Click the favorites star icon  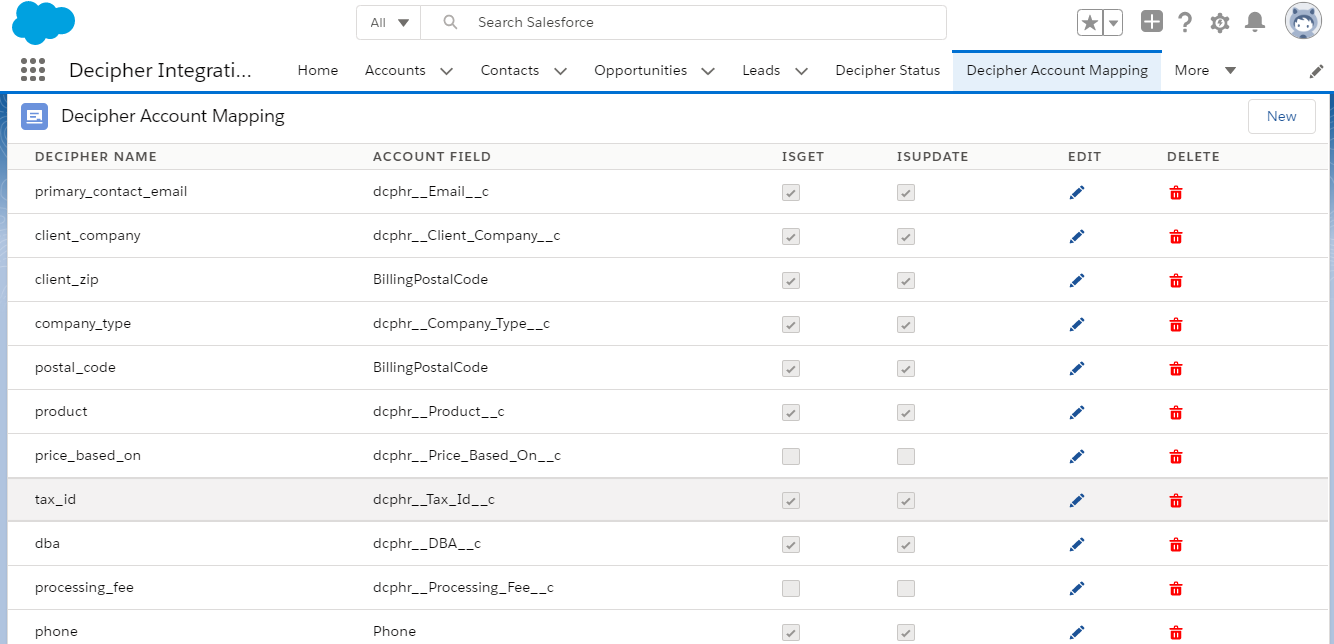click(1089, 21)
